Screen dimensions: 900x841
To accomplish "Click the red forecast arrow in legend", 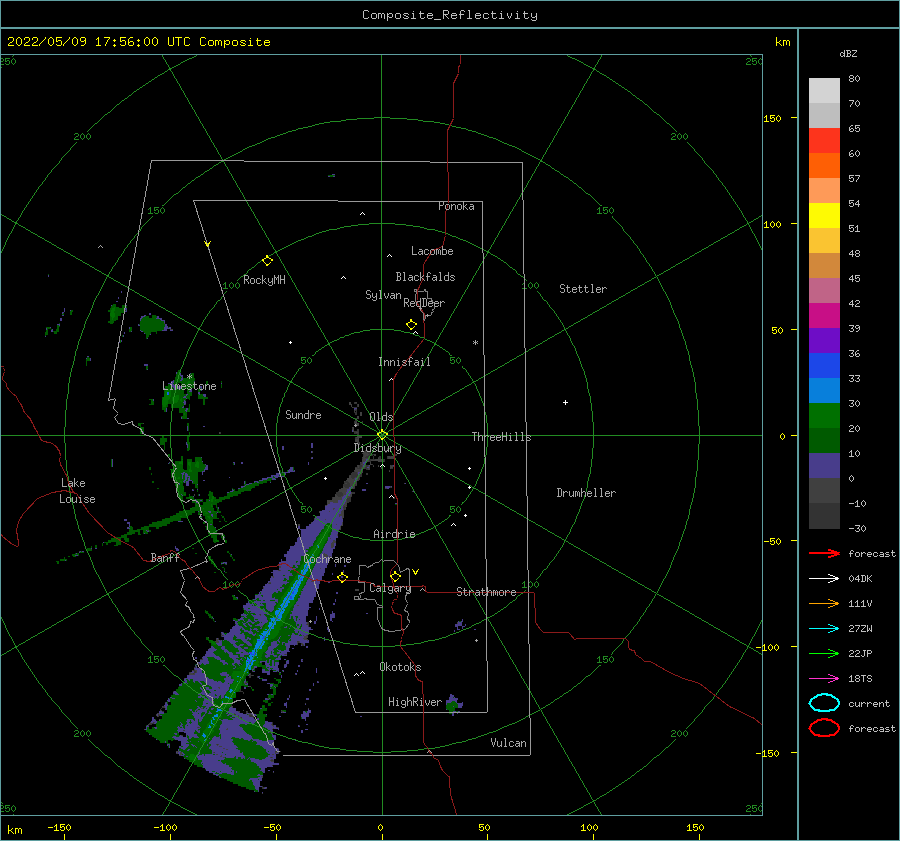I will [824, 553].
